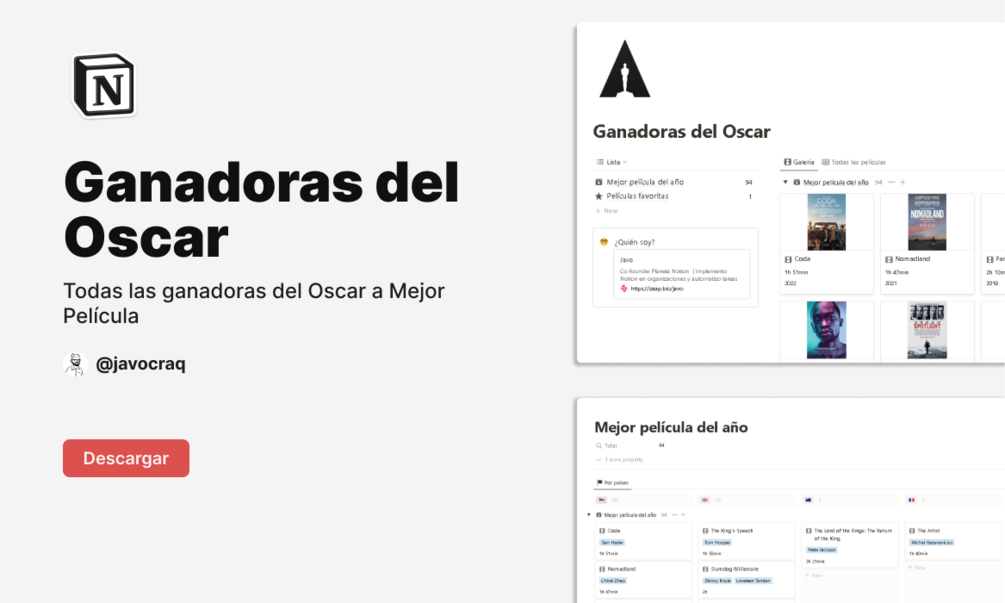
Task: Click the Tom Hooper director tag
Action: (717, 542)
